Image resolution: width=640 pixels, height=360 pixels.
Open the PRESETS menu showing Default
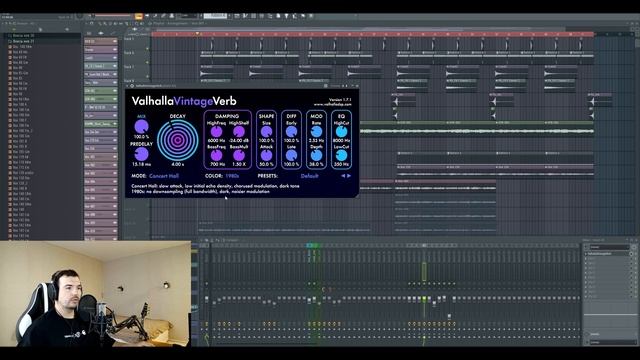click(309, 176)
